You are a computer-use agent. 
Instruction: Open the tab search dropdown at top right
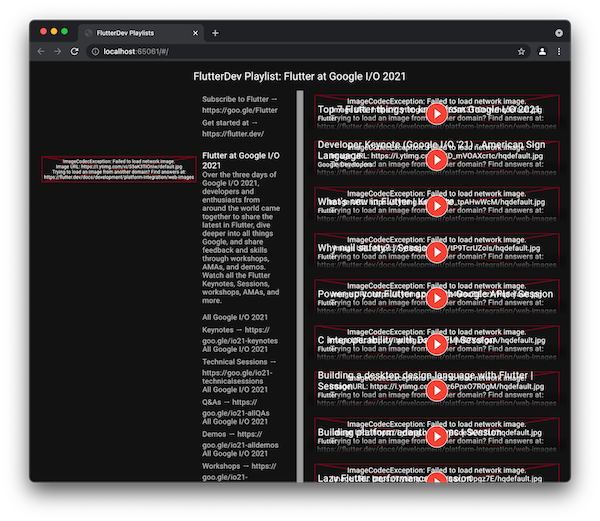pos(559,33)
